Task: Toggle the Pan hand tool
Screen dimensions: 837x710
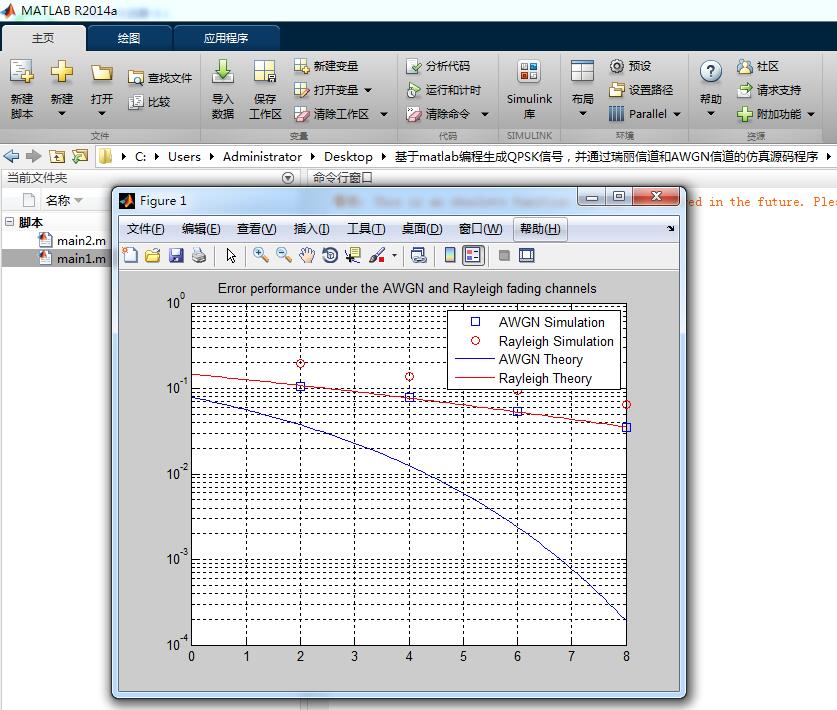Action: click(x=307, y=255)
